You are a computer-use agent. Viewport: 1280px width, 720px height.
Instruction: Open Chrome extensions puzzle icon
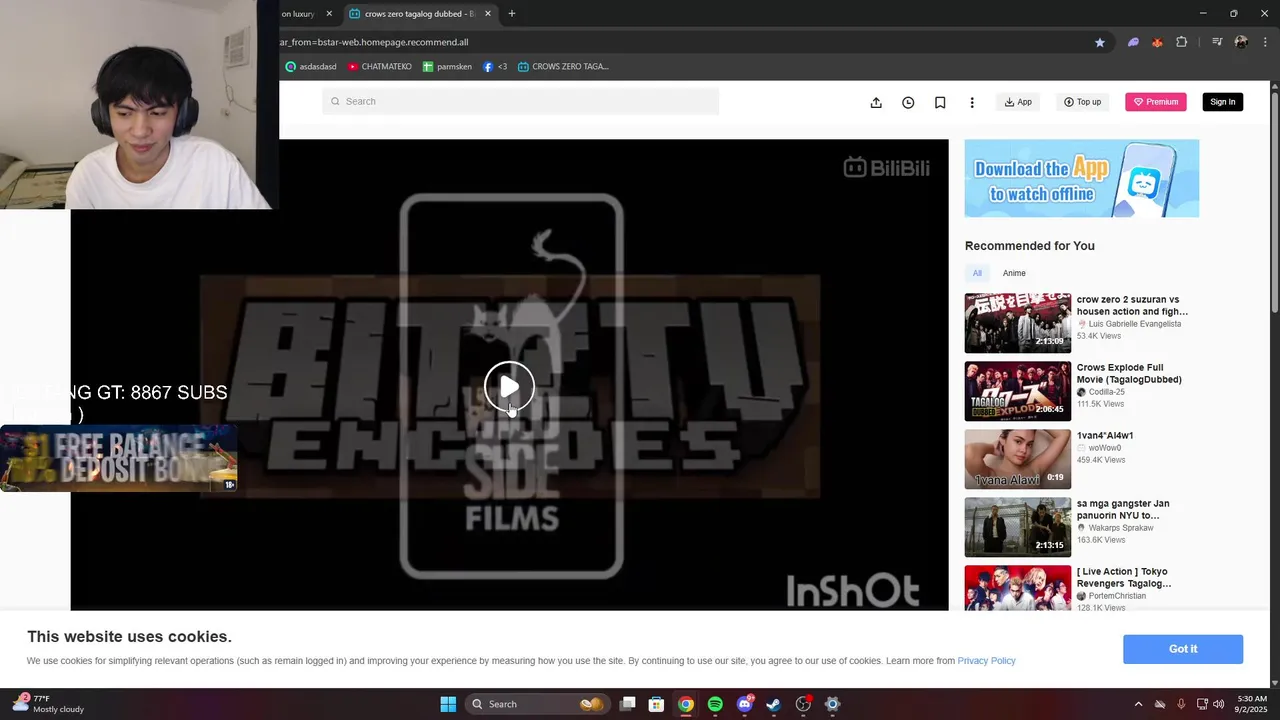coord(1182,42)
